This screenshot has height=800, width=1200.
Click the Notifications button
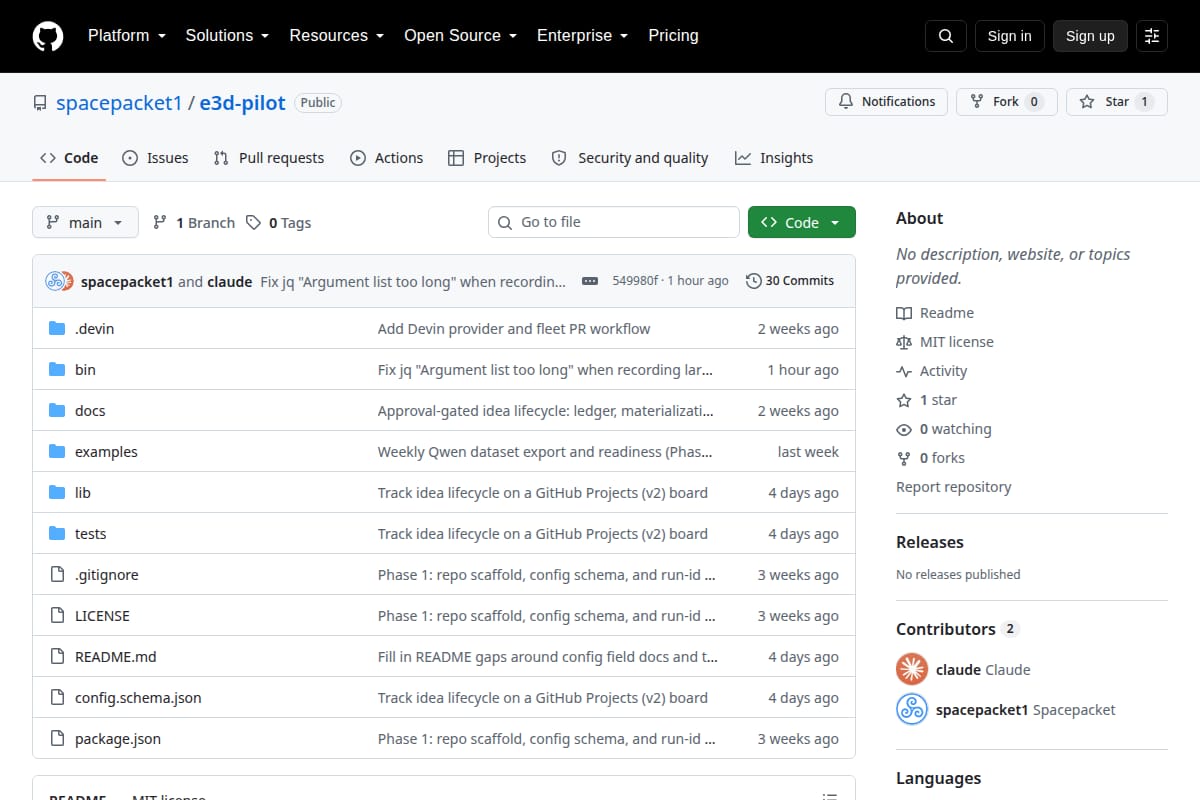[886, 102]
